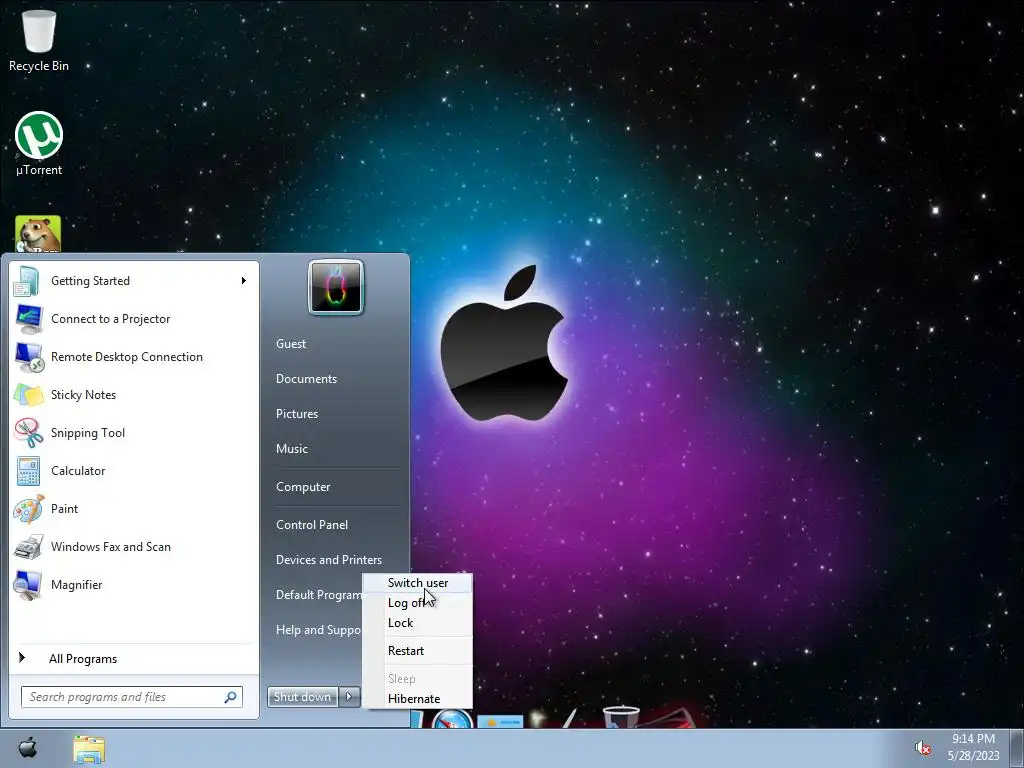Choose Switch user from power menu
The width and height of the screenshot is (1024, 768).
[418, 583]
